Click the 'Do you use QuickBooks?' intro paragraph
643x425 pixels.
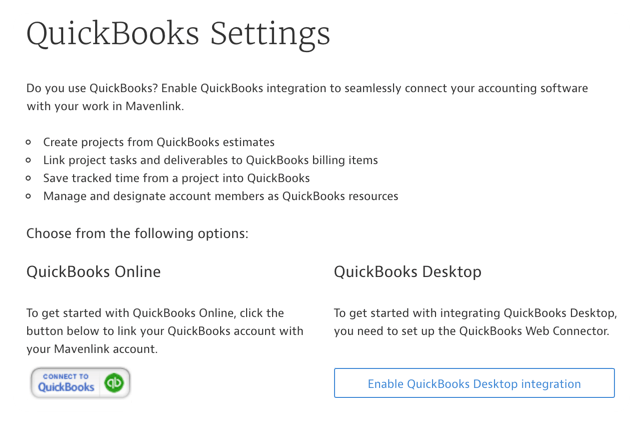point(307,97)
